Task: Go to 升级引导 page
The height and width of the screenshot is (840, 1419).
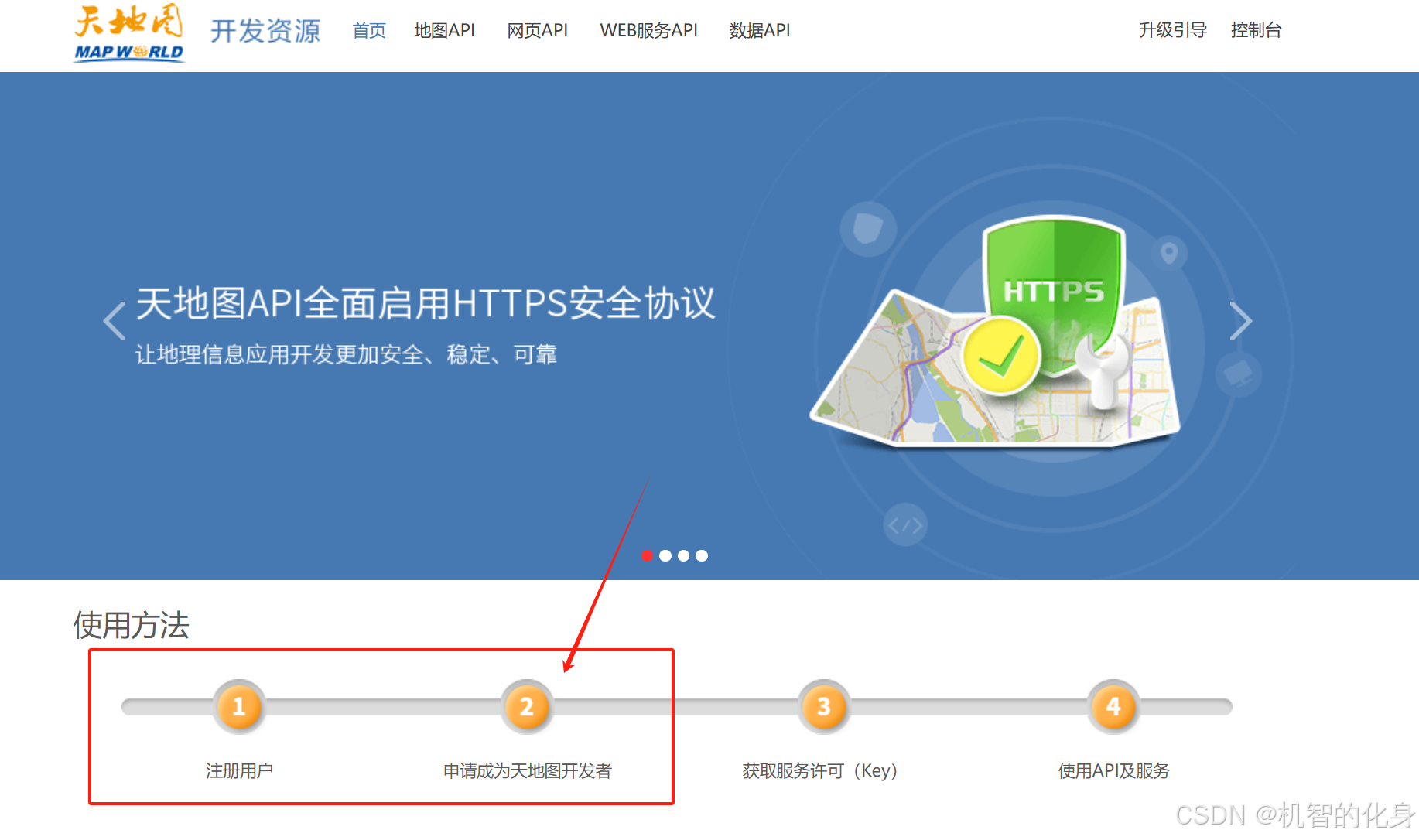Action: (1172, 30)
